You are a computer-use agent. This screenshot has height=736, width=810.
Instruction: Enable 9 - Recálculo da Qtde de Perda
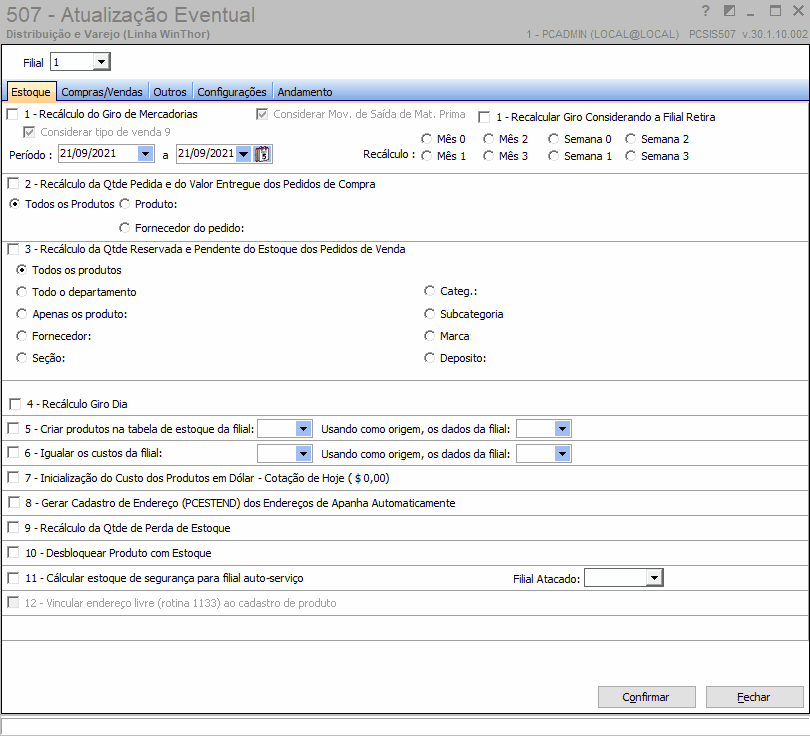[13, 527]
